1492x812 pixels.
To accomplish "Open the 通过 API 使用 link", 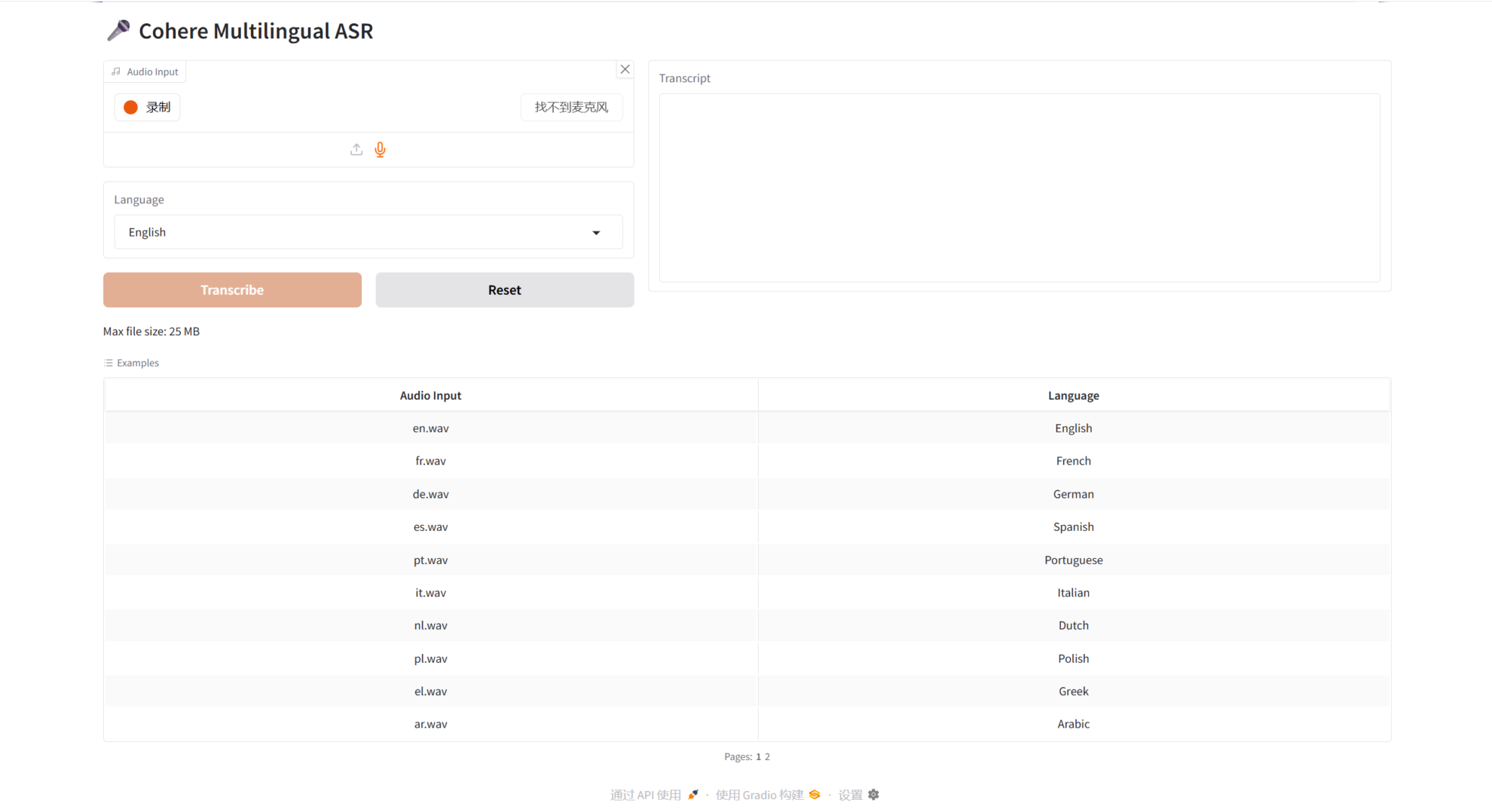I will [646, 795].
